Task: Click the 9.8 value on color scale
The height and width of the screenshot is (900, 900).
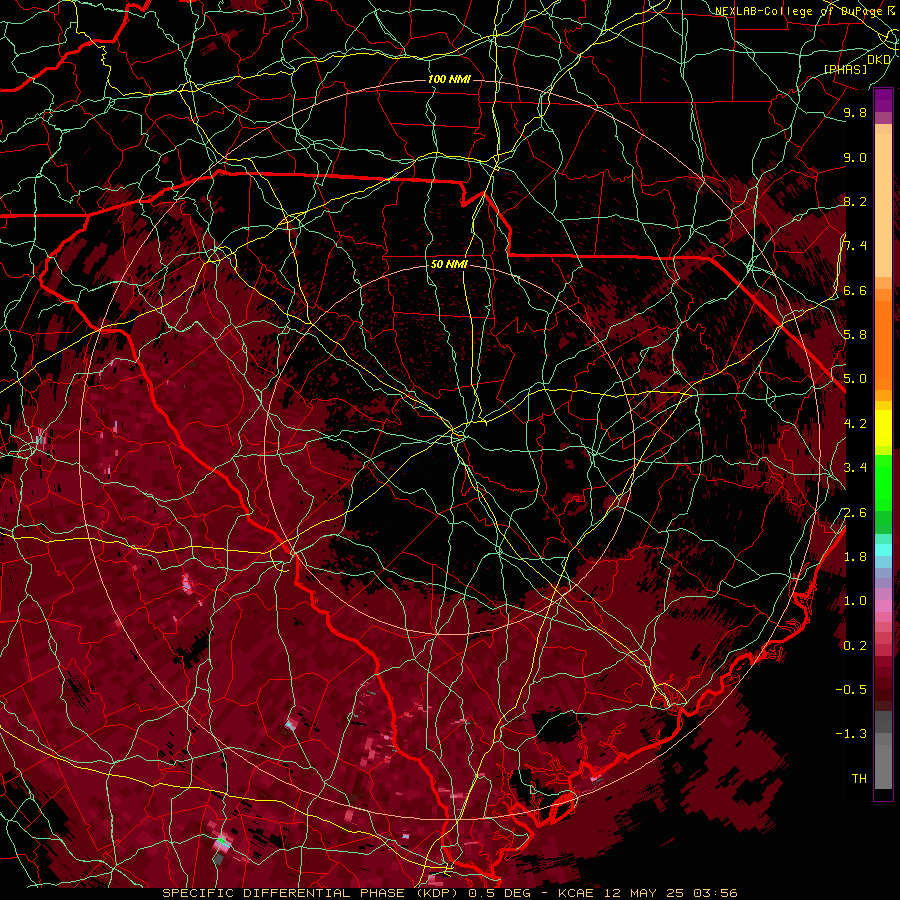Action: tap(855, 112)
